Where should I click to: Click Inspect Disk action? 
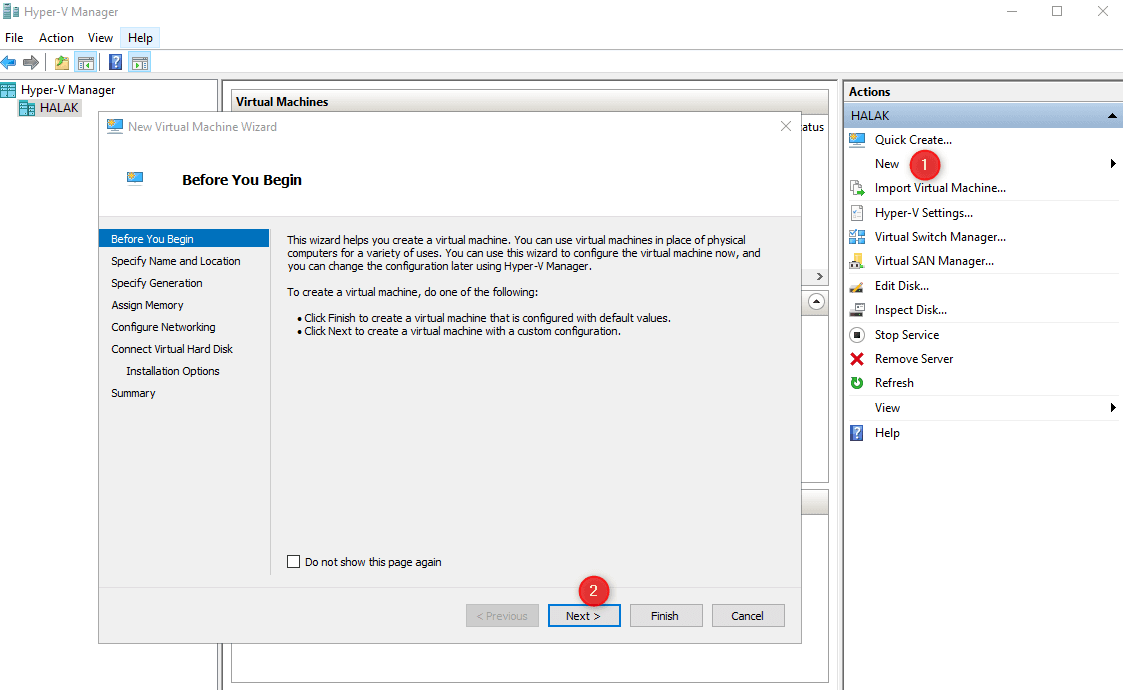pyautogui.click(x=911, y=310)
